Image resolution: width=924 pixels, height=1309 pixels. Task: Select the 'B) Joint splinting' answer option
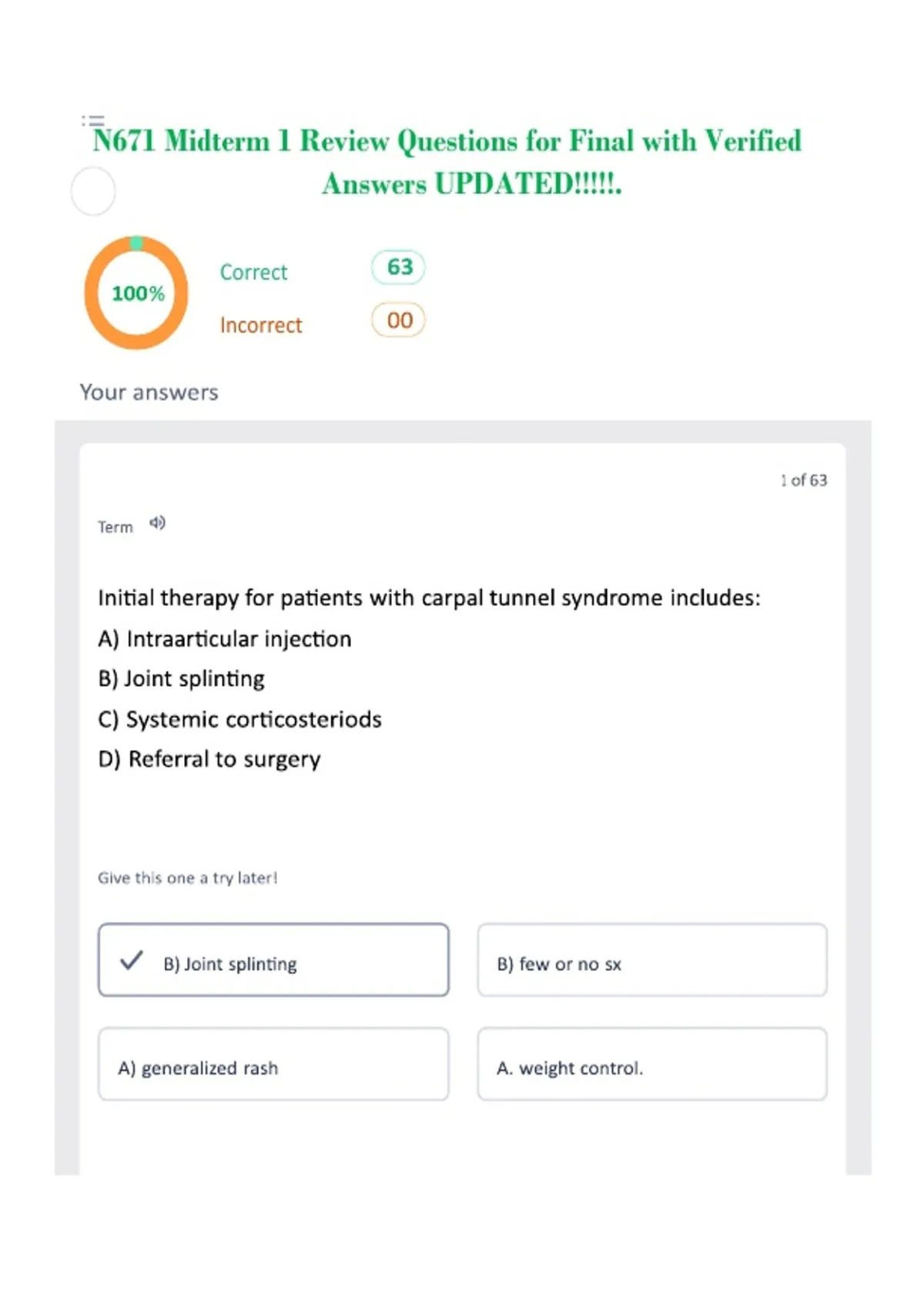[273, 960]
